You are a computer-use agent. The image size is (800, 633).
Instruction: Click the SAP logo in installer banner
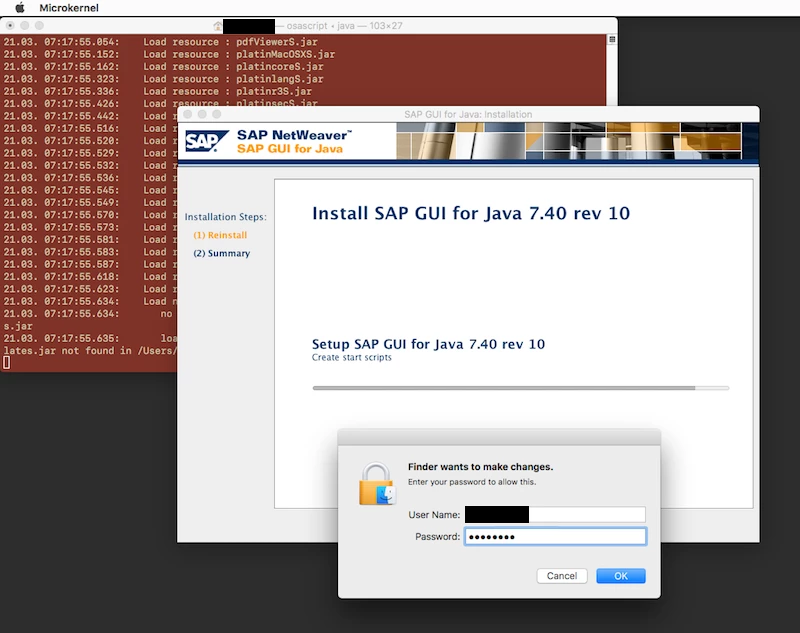point(206,141)
